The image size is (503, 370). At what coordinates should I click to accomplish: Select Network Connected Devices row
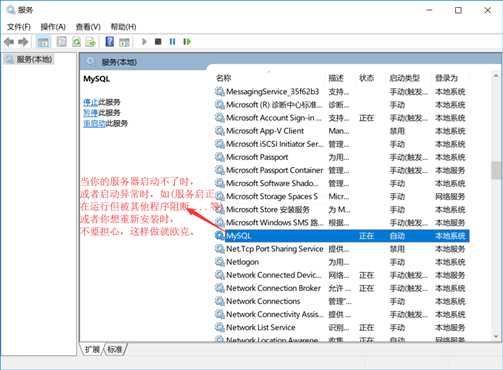coord(342,275)
